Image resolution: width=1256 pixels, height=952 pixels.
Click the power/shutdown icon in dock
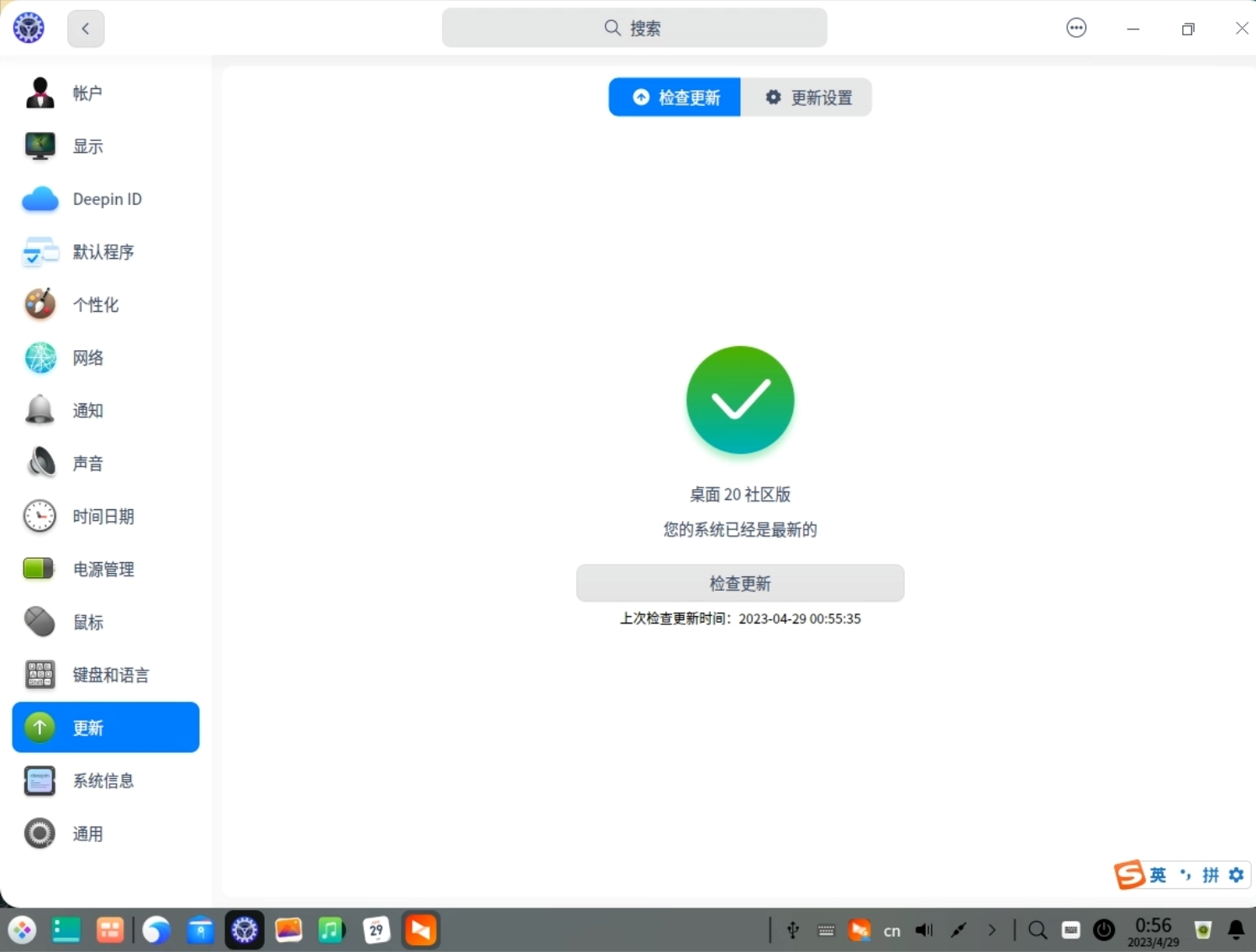pos(1104,930)
